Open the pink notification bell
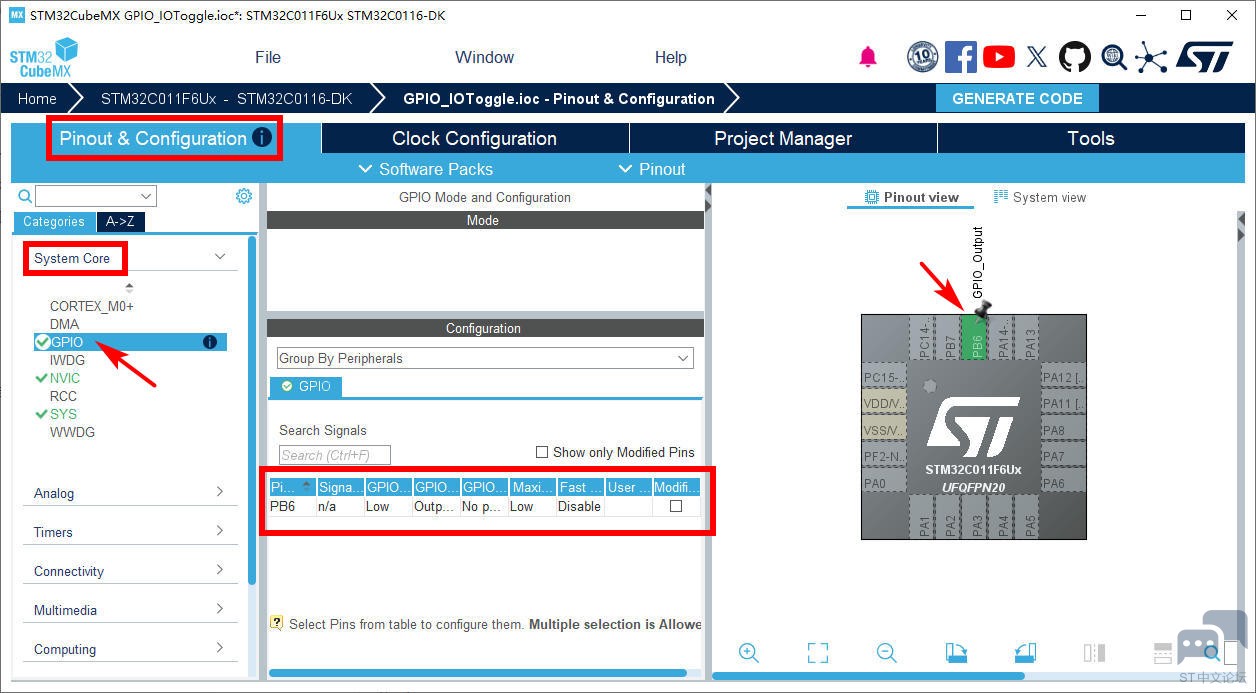The height and width of the screenshot is (693, 1256). click(868, 57)
